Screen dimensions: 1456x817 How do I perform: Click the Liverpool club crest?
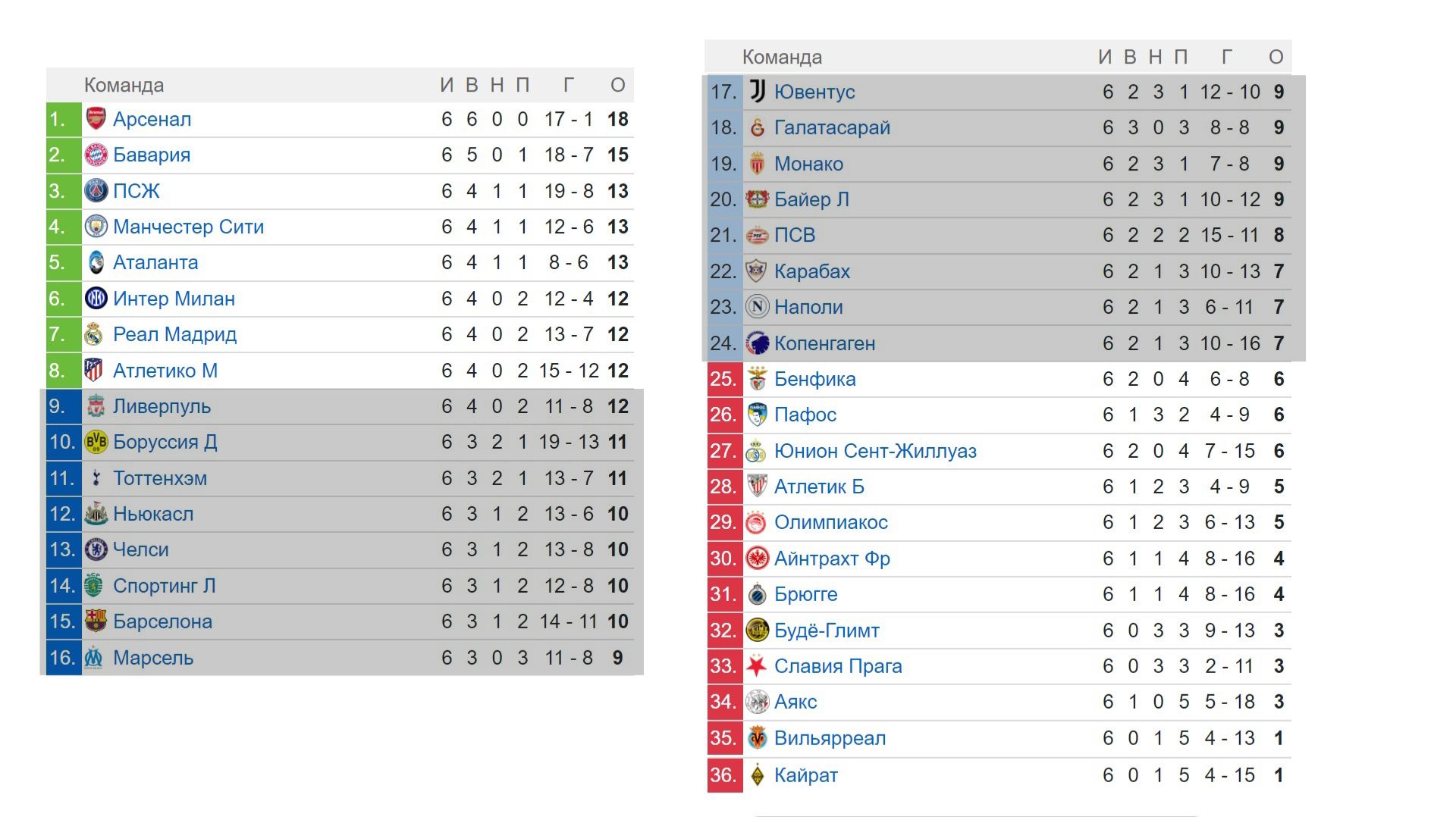tap(96, 406)
